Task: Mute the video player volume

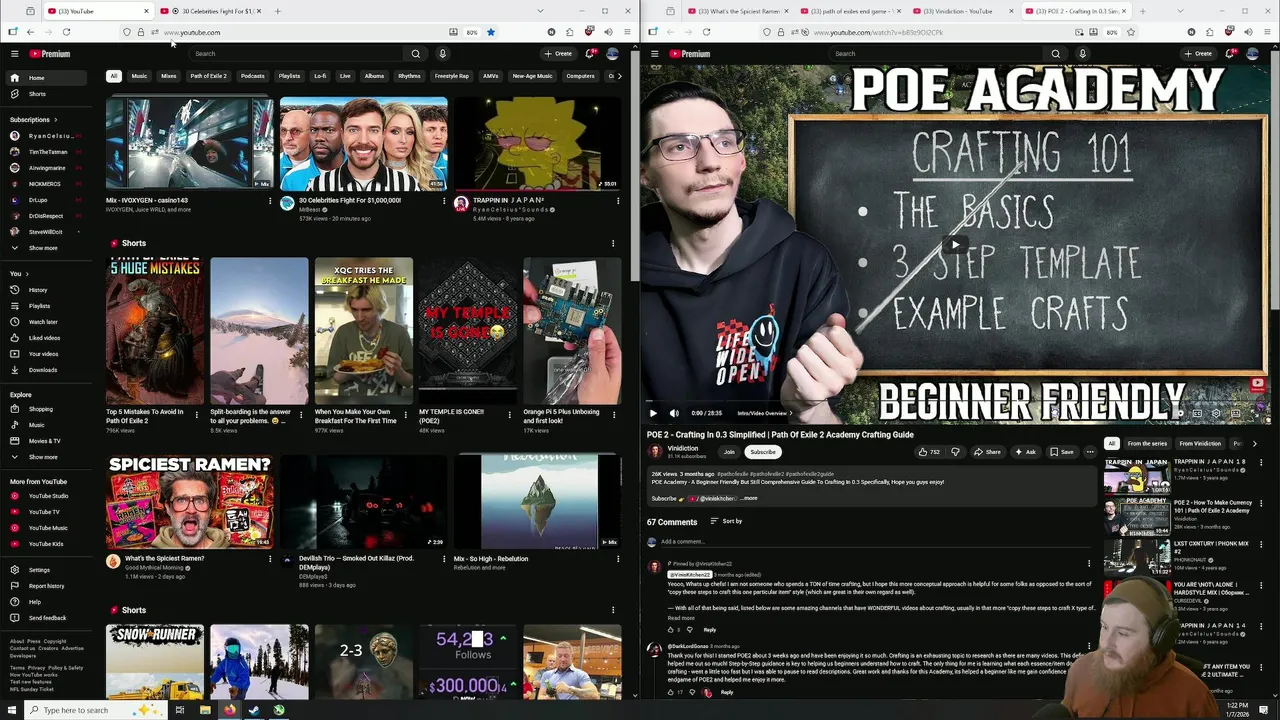Action: pyautogui.click(x=674, y=413)
